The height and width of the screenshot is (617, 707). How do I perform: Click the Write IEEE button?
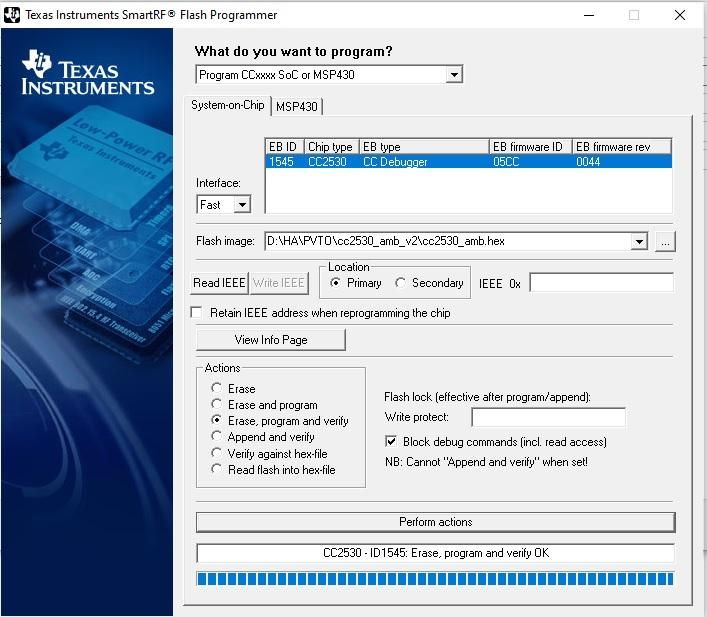279,283
